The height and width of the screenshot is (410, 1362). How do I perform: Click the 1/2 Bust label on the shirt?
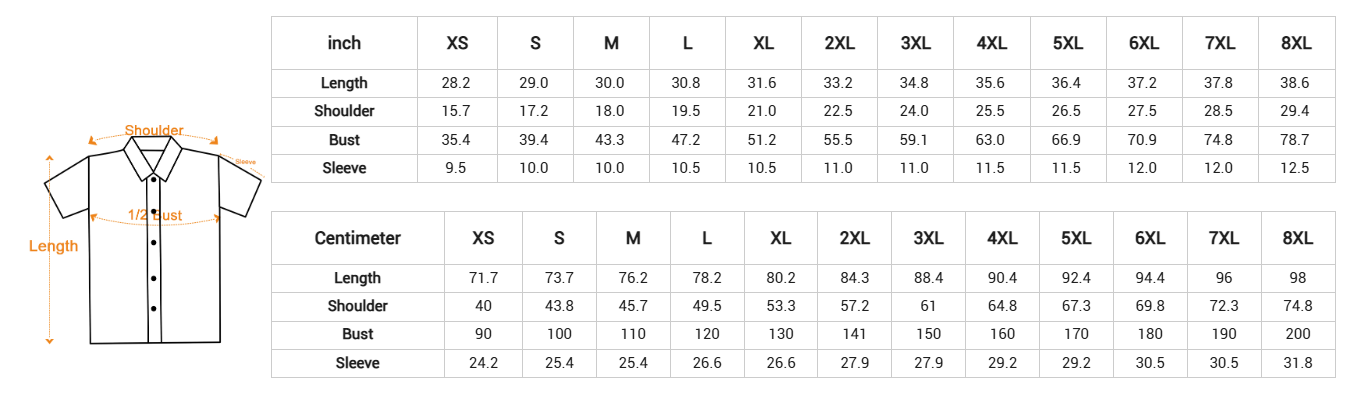pyautogui.click(x=155, y=215)
